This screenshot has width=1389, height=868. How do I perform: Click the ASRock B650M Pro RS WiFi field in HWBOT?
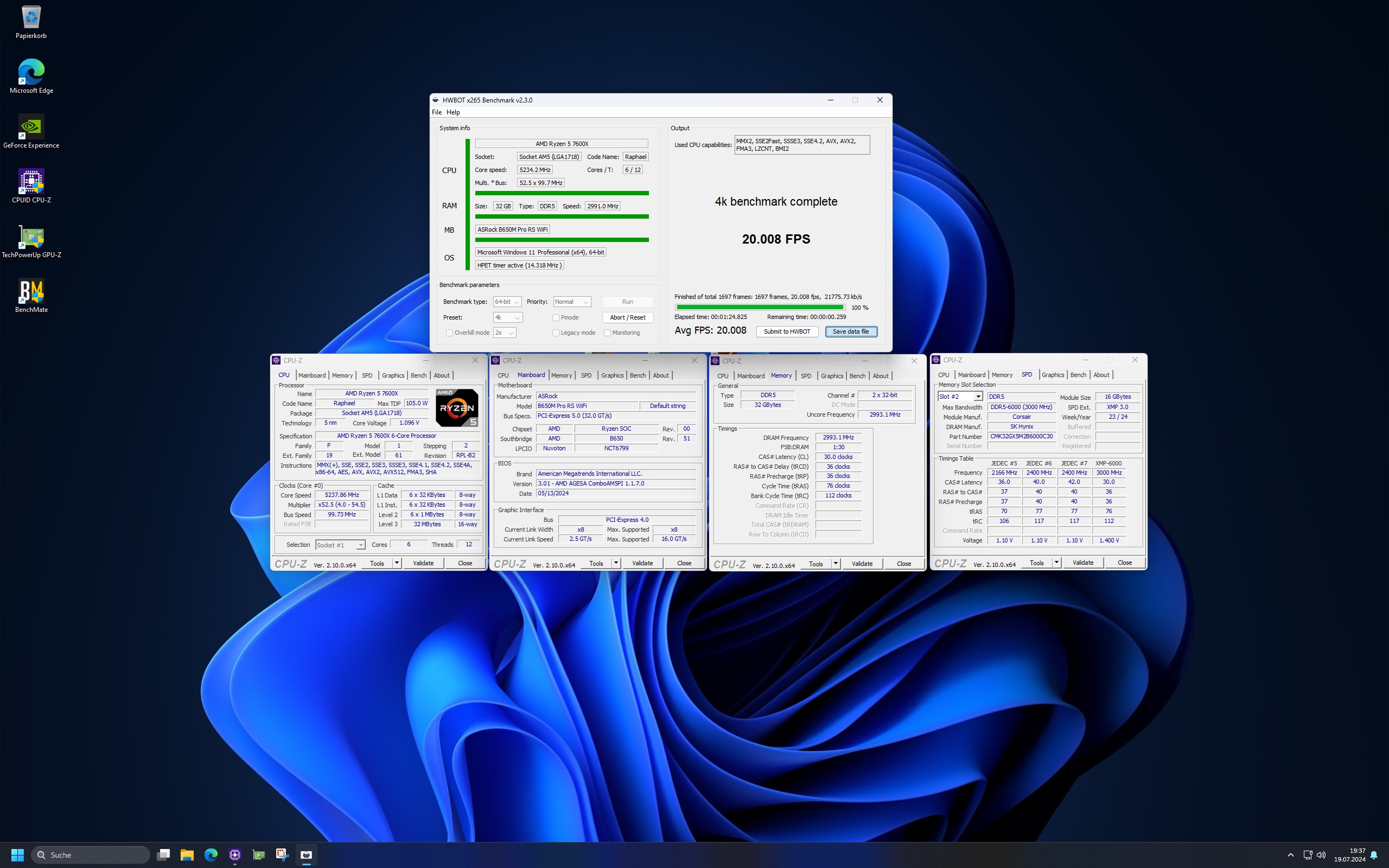(513, 229)
